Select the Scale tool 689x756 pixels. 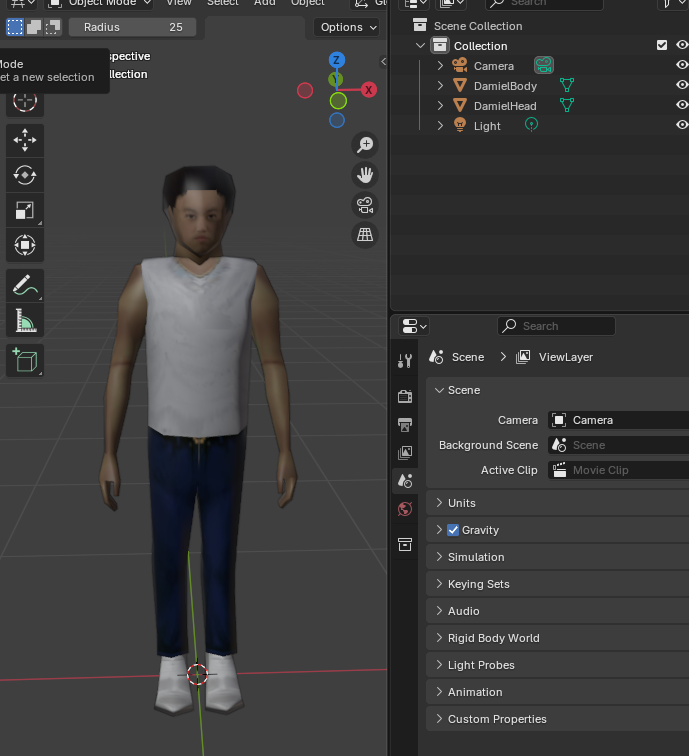(x=25, y=210)
